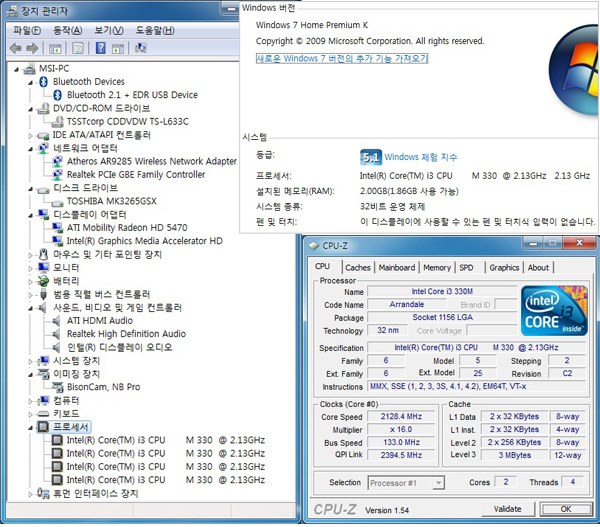Select the 인텔(R) 디스플레이 오디오 device
The image size is (600, 527).
119,348
